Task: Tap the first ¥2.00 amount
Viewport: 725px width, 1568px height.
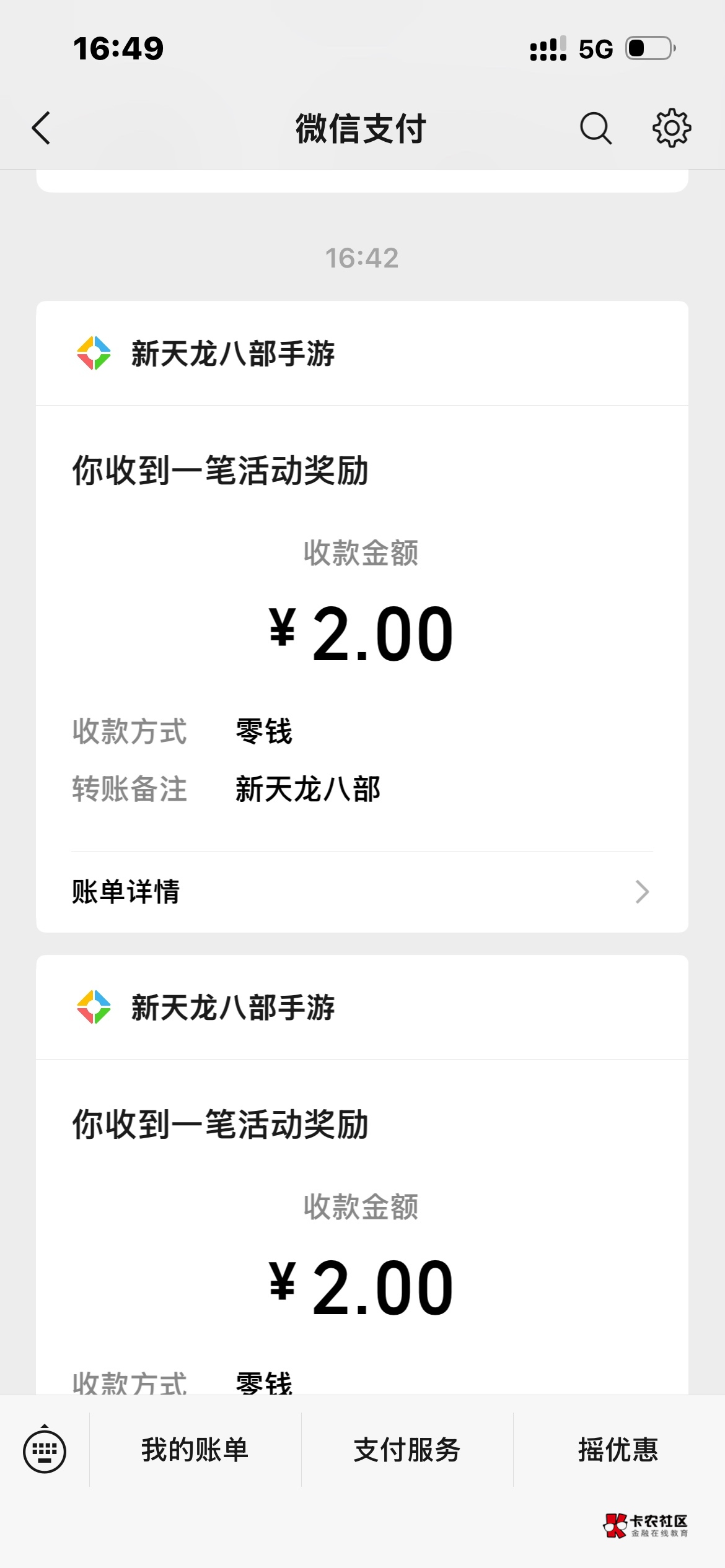Action: tap(361, 633)
